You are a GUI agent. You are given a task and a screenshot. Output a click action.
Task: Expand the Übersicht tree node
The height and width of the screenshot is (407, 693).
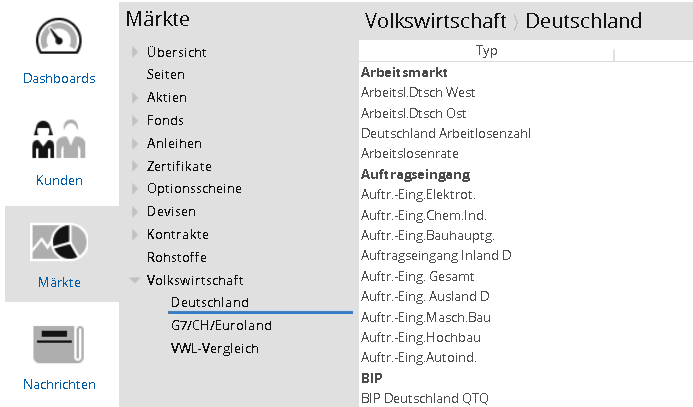point(135,52)
